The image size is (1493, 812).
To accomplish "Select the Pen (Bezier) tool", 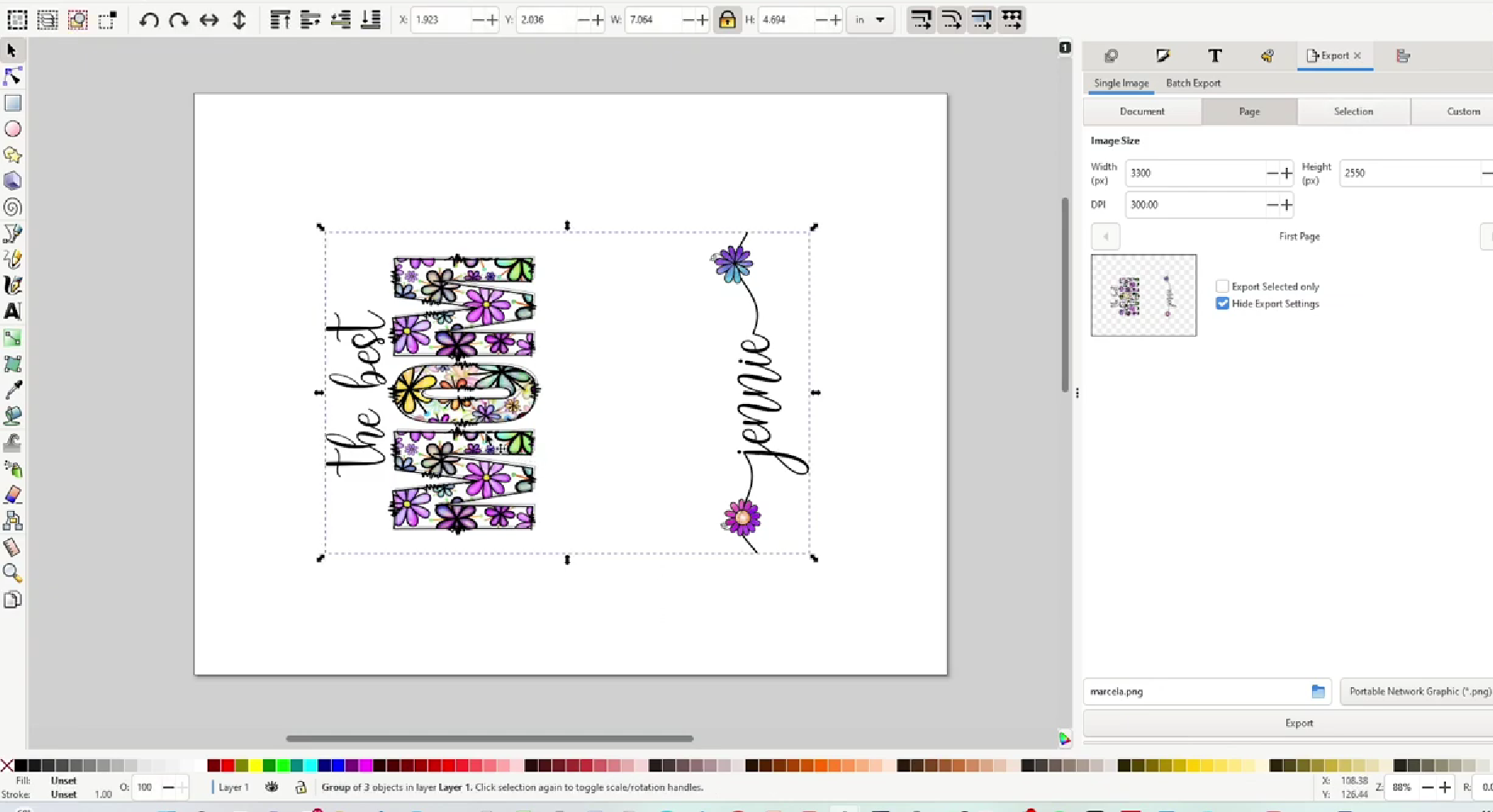I will click(13, 234).
